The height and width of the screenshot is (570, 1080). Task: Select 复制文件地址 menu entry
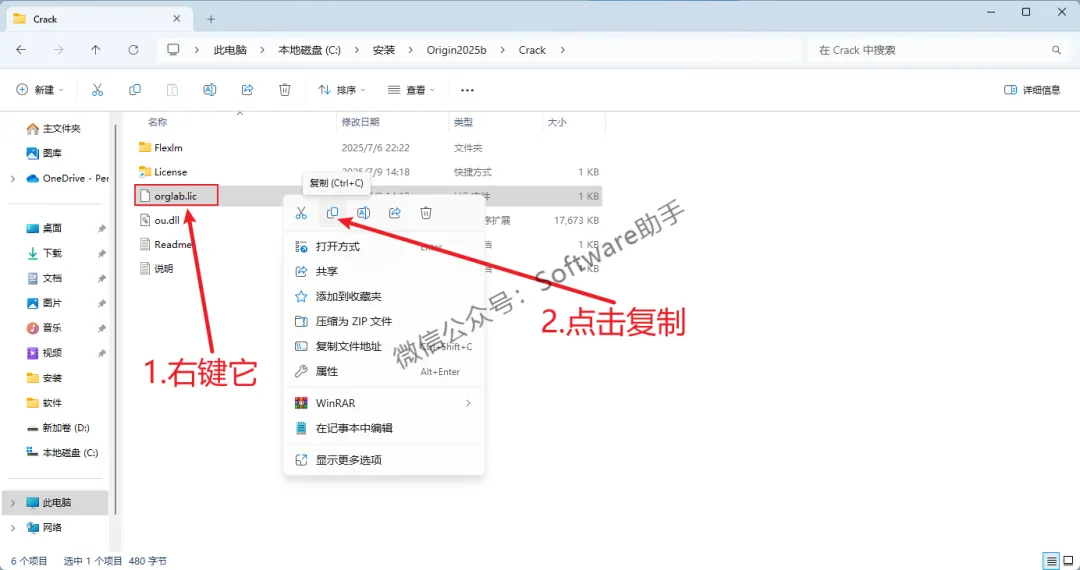coord(384,346)
